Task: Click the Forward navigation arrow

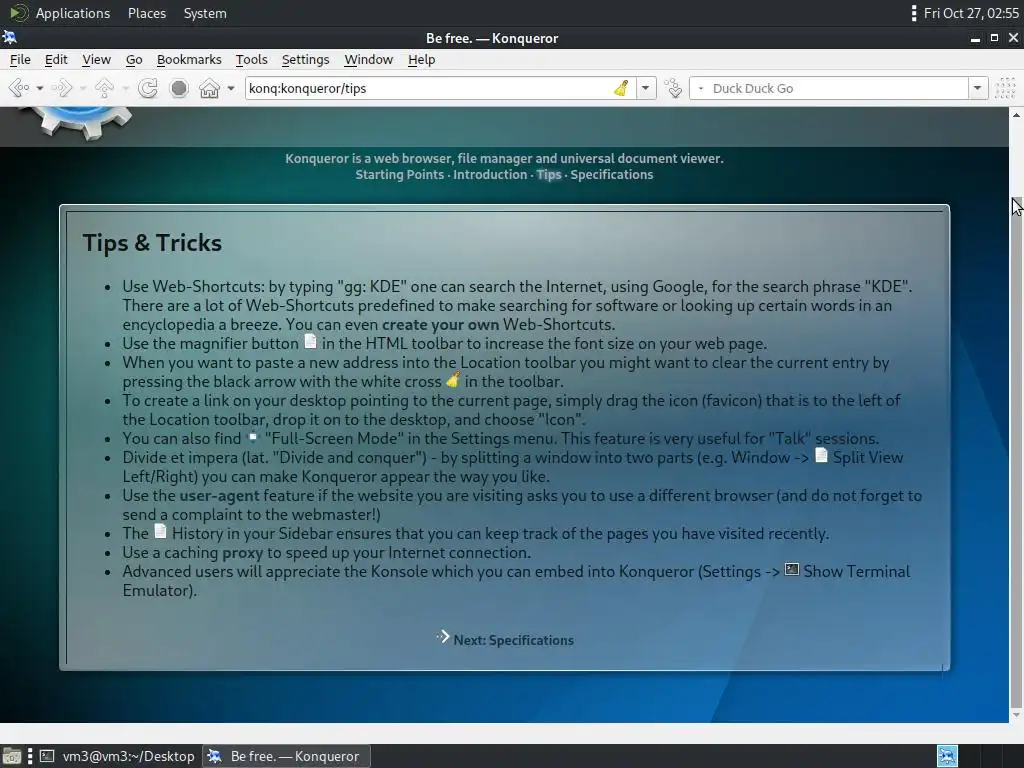Action: point(61,88)
